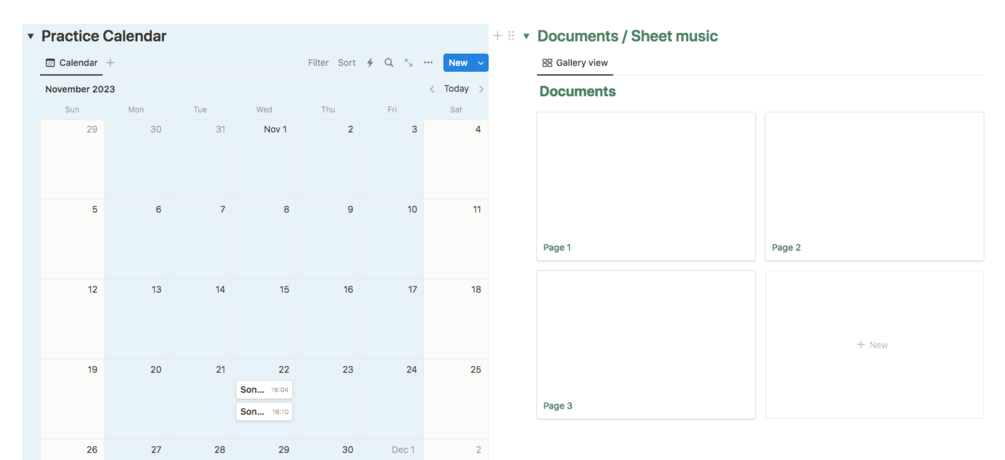
Task: Switch to the Gallery view tab
Action: click(575, 63)
